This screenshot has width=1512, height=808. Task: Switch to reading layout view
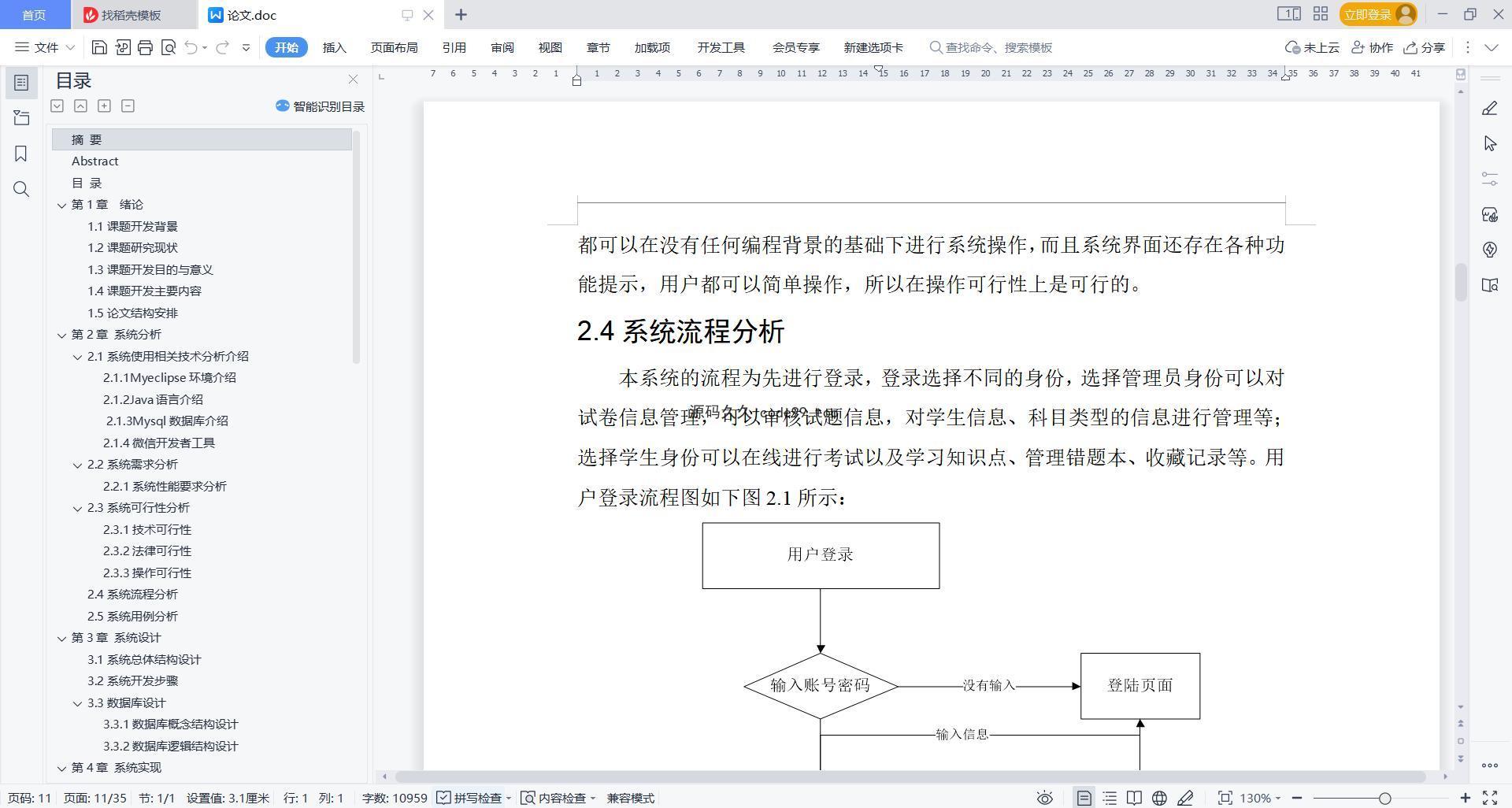click(x=1134, y=798)
